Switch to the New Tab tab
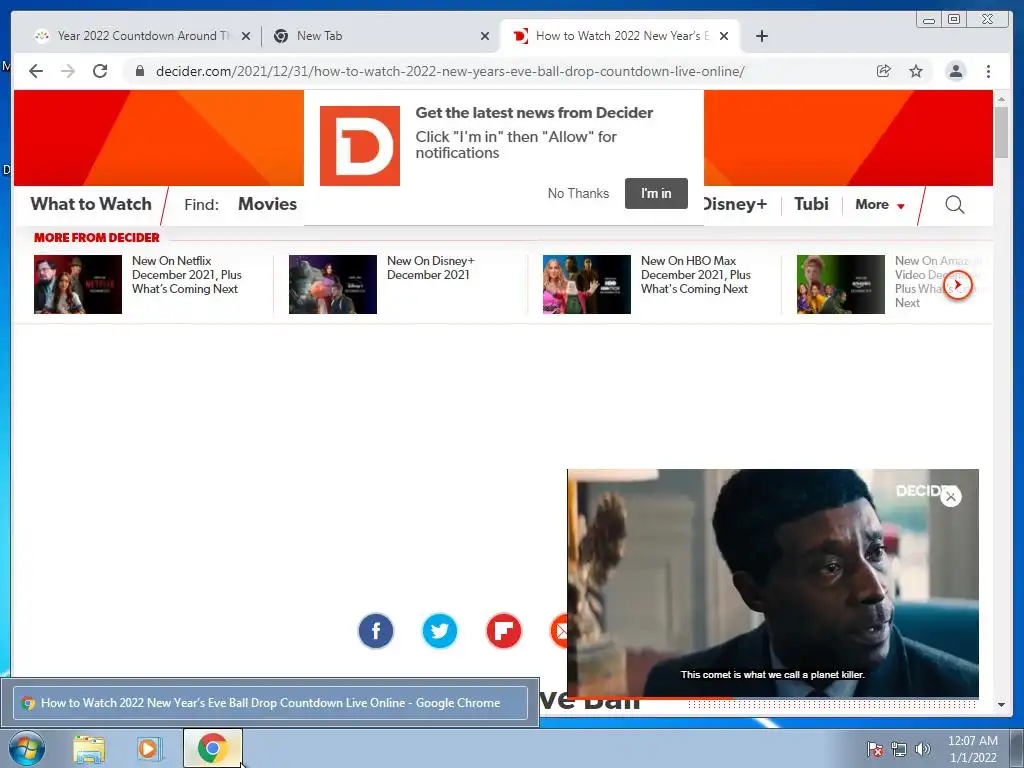 (379, 36)
